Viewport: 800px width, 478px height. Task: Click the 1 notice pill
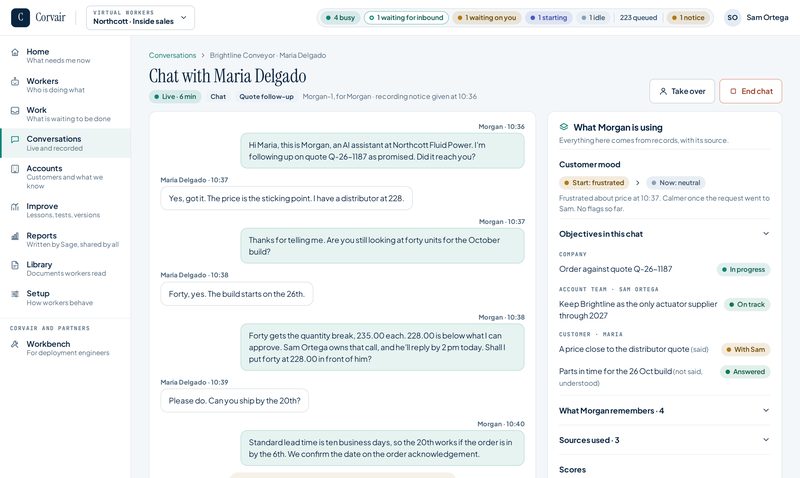688,18
